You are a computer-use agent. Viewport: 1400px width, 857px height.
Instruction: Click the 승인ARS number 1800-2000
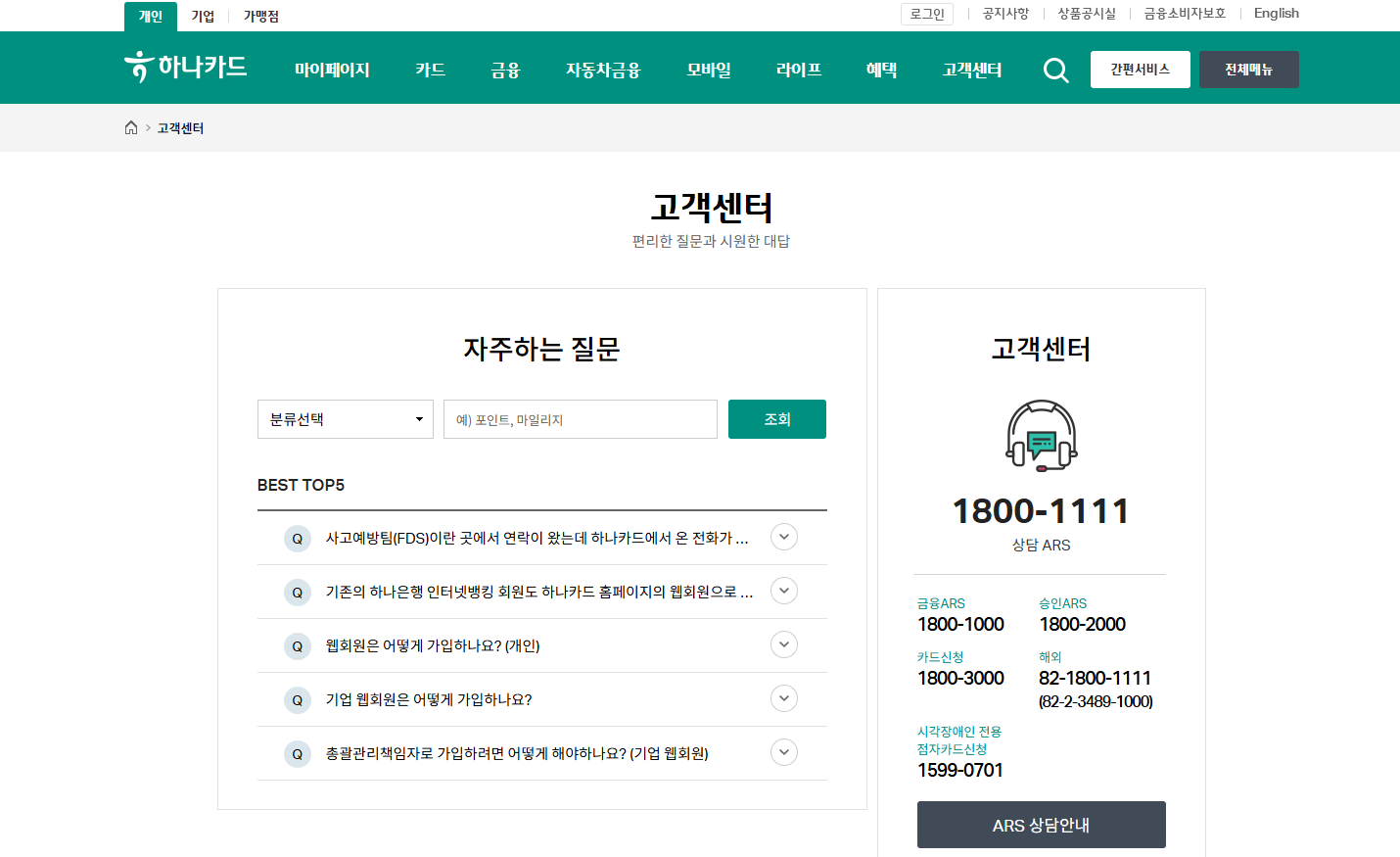pos(1082,624)
